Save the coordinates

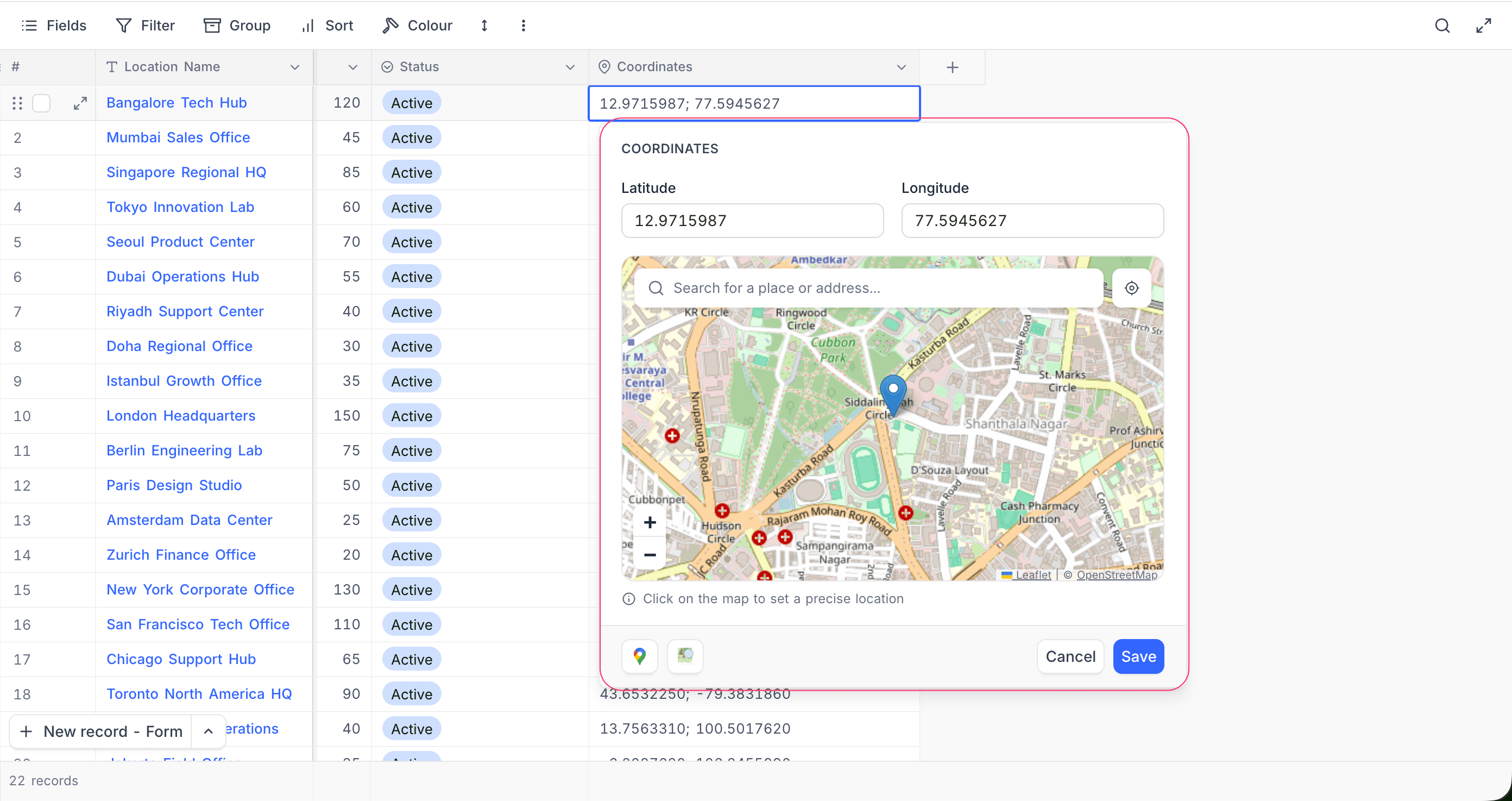tap(1137, 656)
